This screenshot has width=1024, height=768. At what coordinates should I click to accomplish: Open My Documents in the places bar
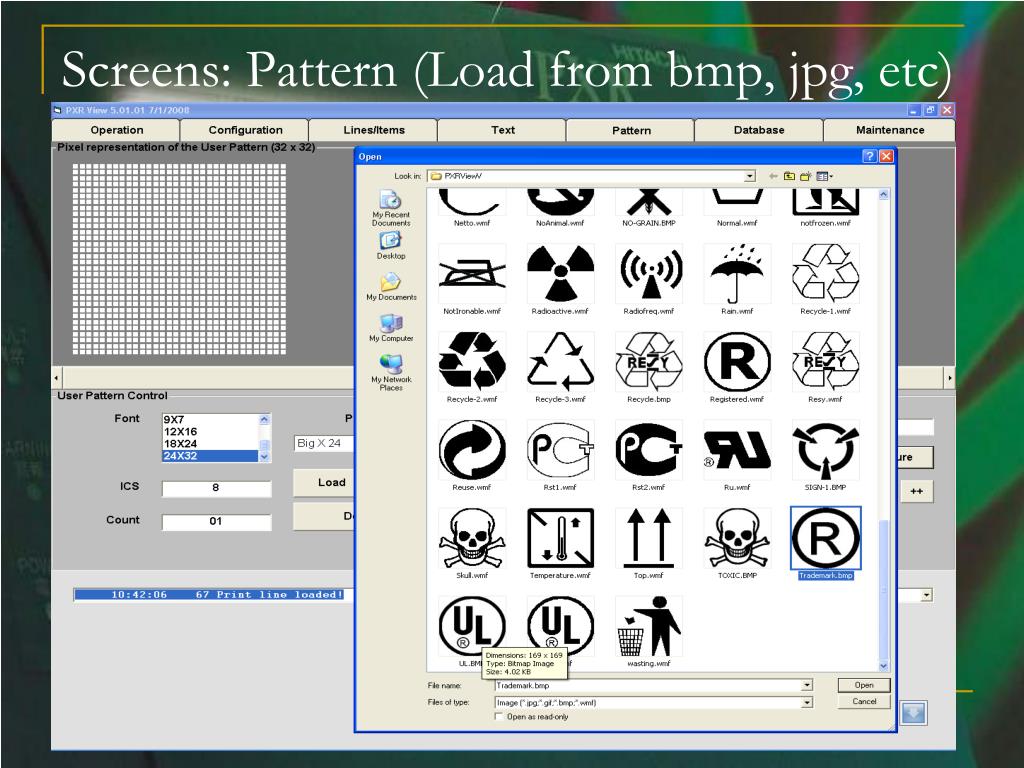point(391,287)
